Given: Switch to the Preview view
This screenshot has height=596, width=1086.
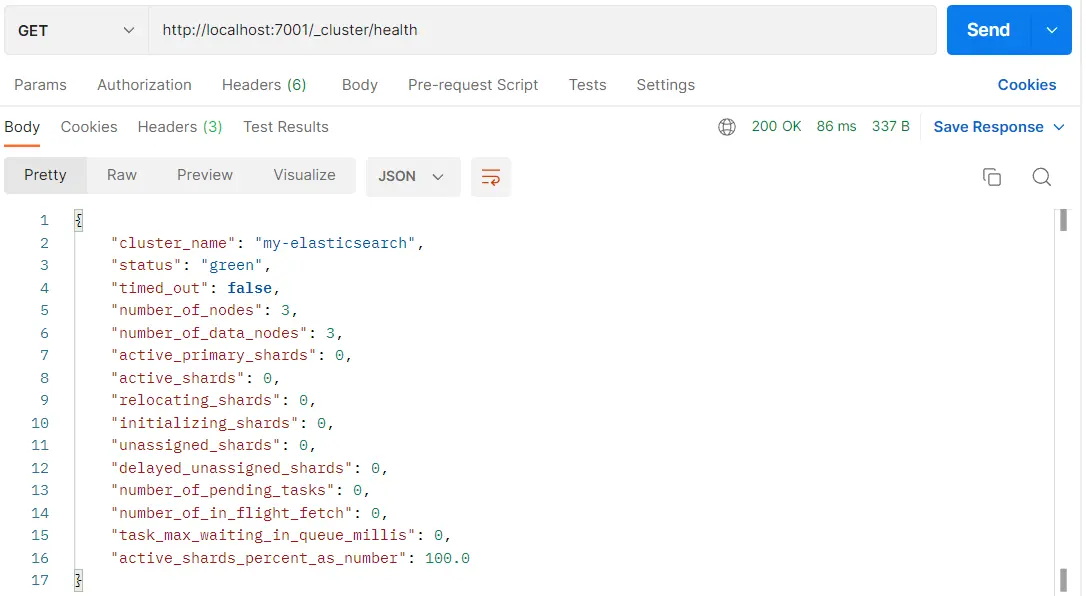Looking at the screenshot, I should 205,175.
